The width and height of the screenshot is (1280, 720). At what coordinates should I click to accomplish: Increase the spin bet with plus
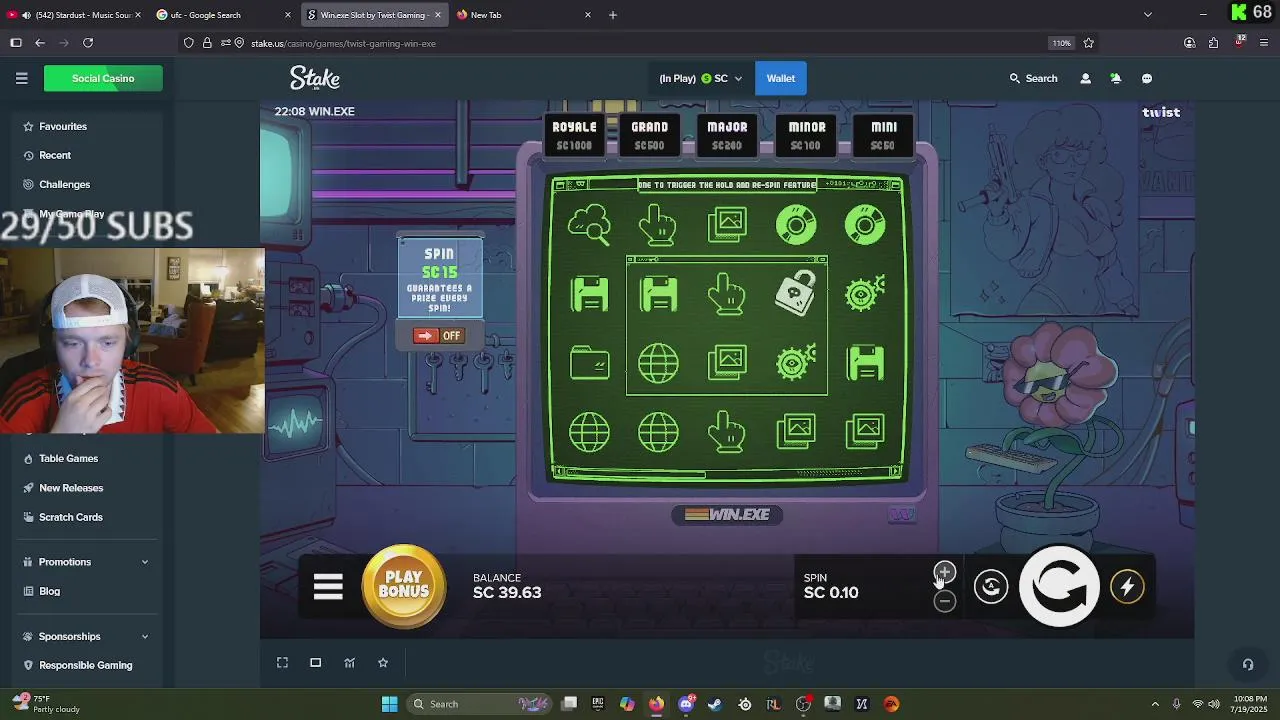pyautogui.click(x=944, y=573)
